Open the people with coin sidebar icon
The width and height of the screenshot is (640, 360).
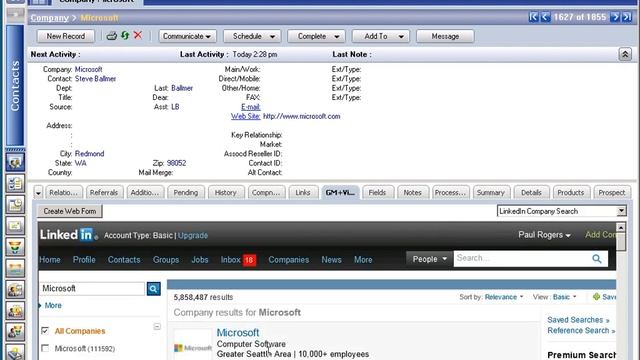tap(15, 311)
